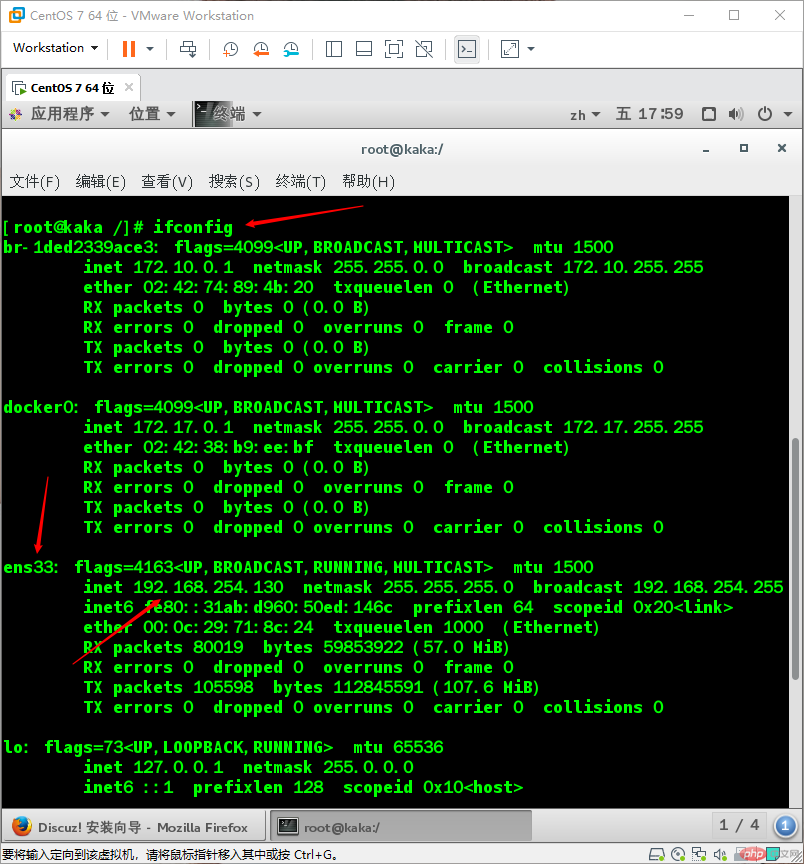Image resolution: width=804 pixels, height=864 pixels.
Task: Show or hide the library panel icon
Action: coord(333,48)
